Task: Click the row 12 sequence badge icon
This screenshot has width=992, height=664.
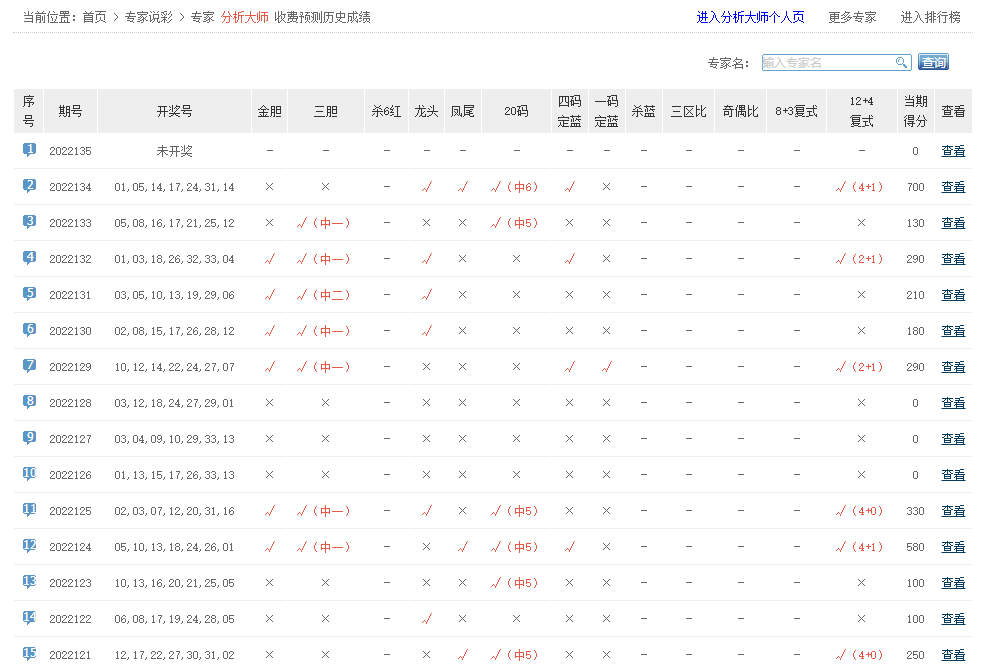Action: [29, 546]
